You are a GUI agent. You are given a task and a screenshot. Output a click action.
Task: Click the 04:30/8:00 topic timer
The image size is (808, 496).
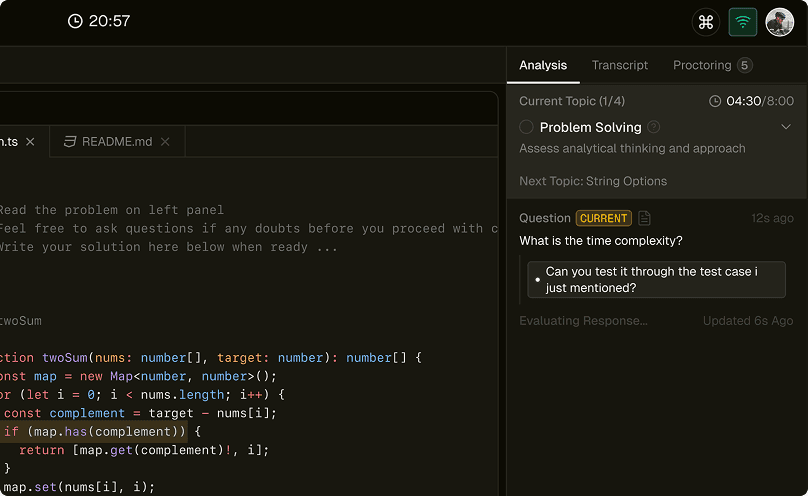[x=760, y=101]
